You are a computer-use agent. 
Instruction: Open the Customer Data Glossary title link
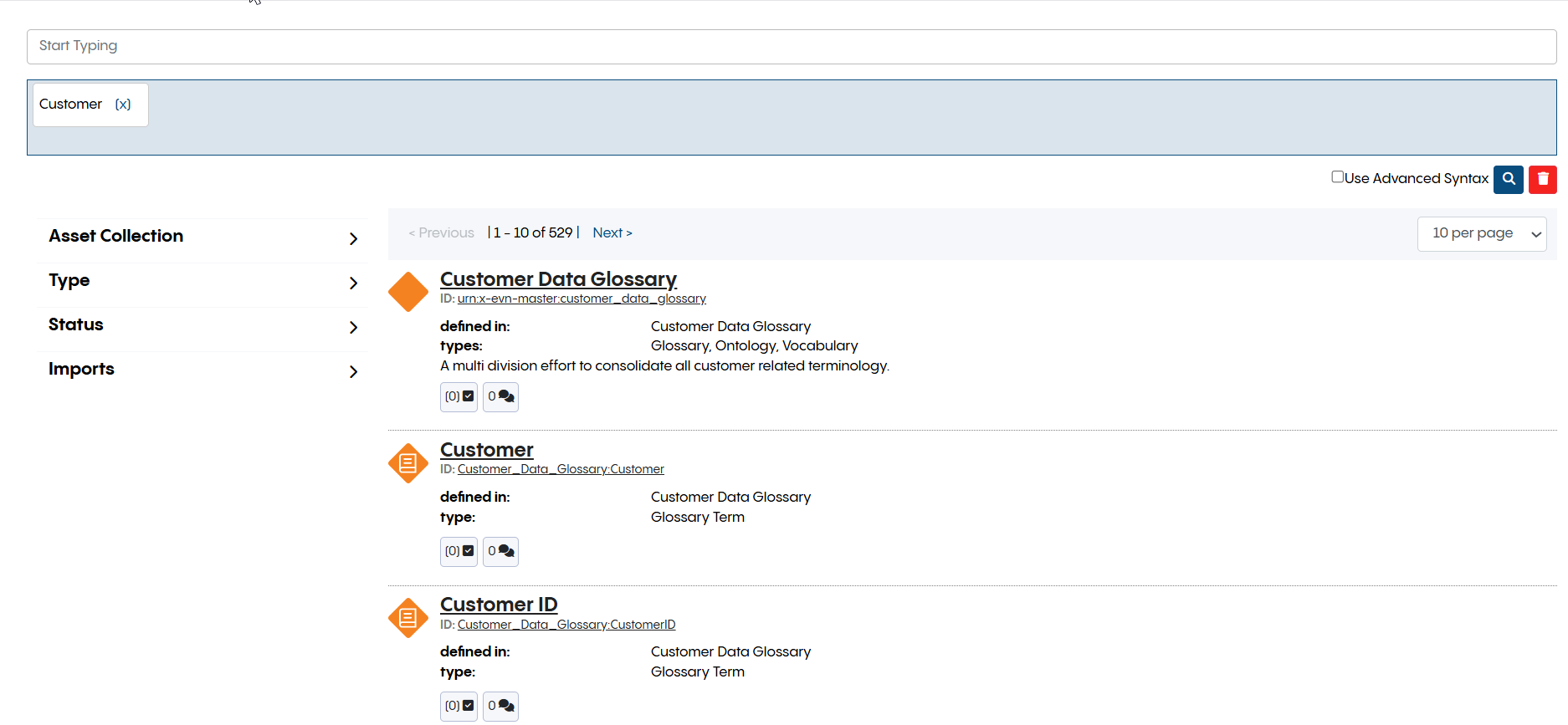click(558, 279)
